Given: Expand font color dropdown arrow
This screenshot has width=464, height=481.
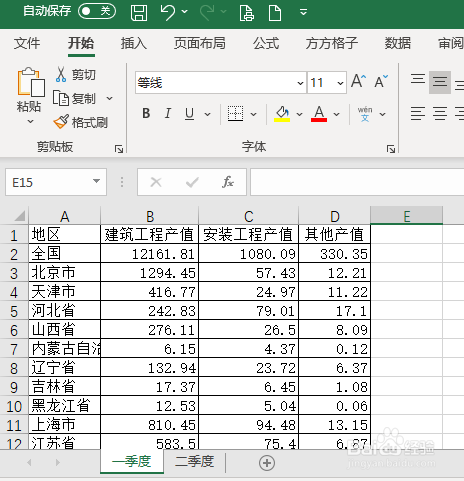Looking at the screenshot, I should click(337, 114).
